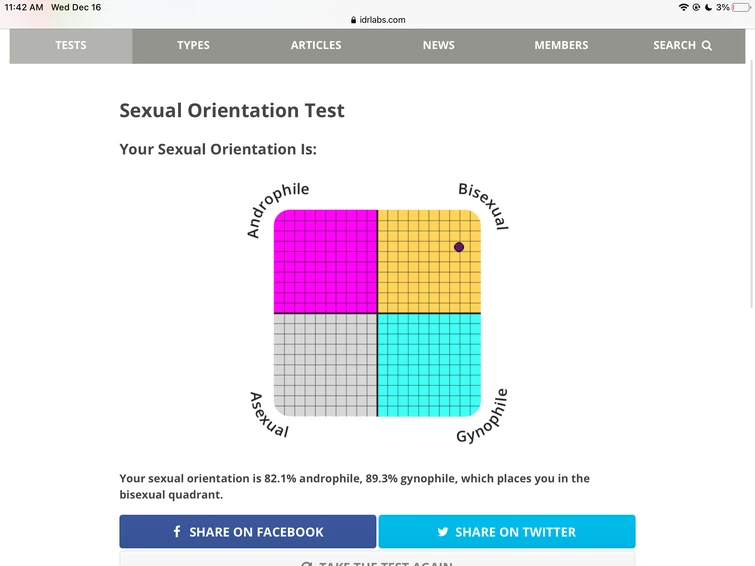Click the magenta Androphile quadrant

[325, 261]
